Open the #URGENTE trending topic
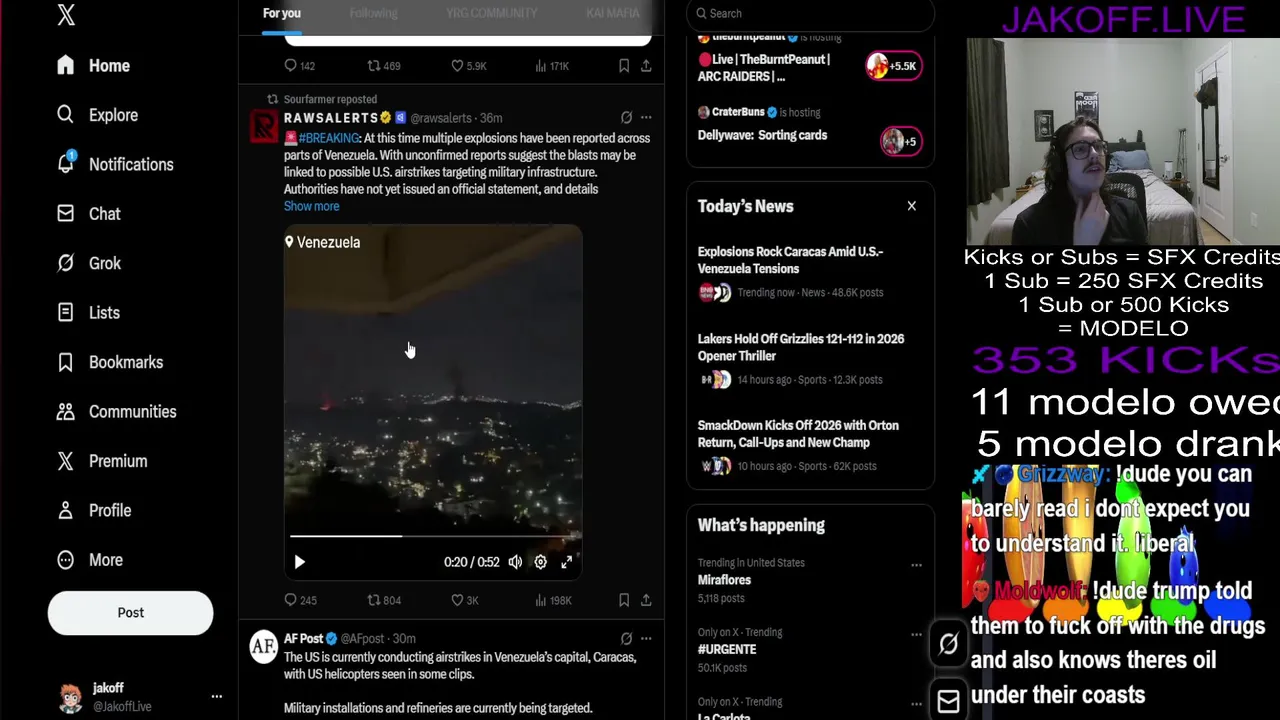1280x720 pixels. [x=727, y=649]
